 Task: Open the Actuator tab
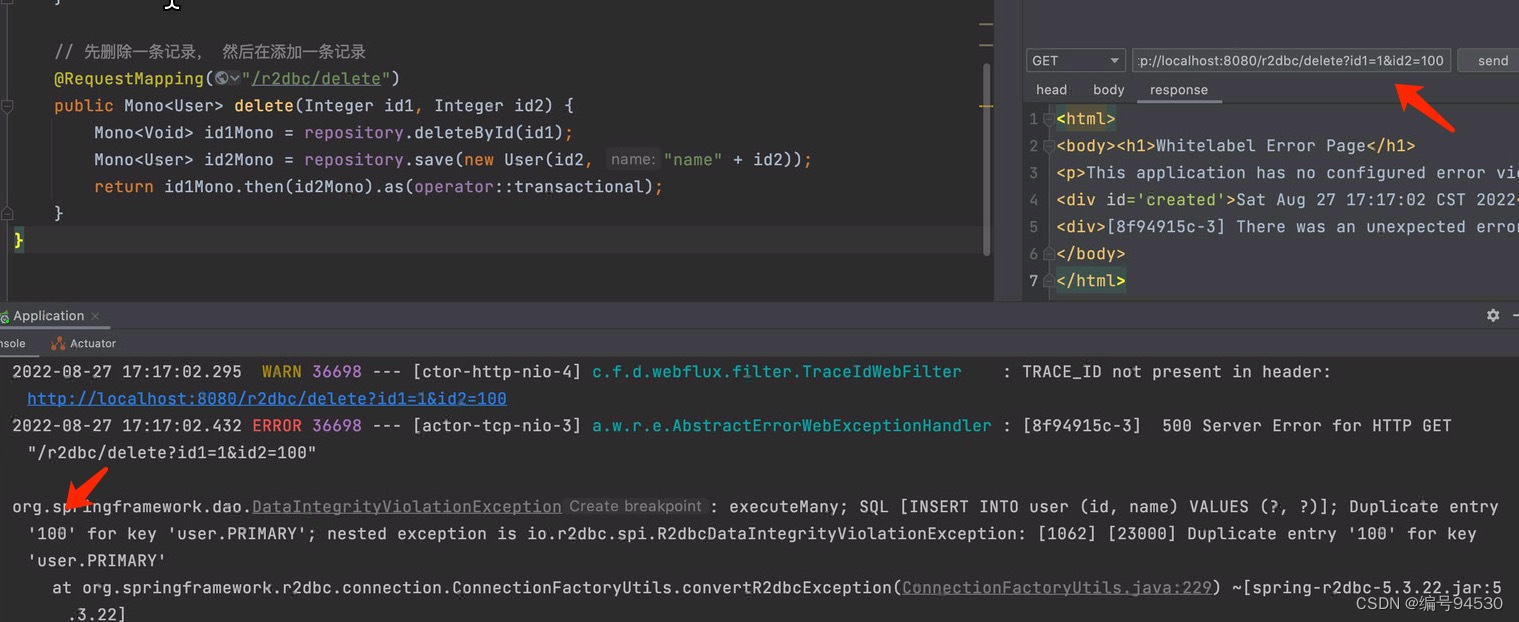click(x=84, y=343)
